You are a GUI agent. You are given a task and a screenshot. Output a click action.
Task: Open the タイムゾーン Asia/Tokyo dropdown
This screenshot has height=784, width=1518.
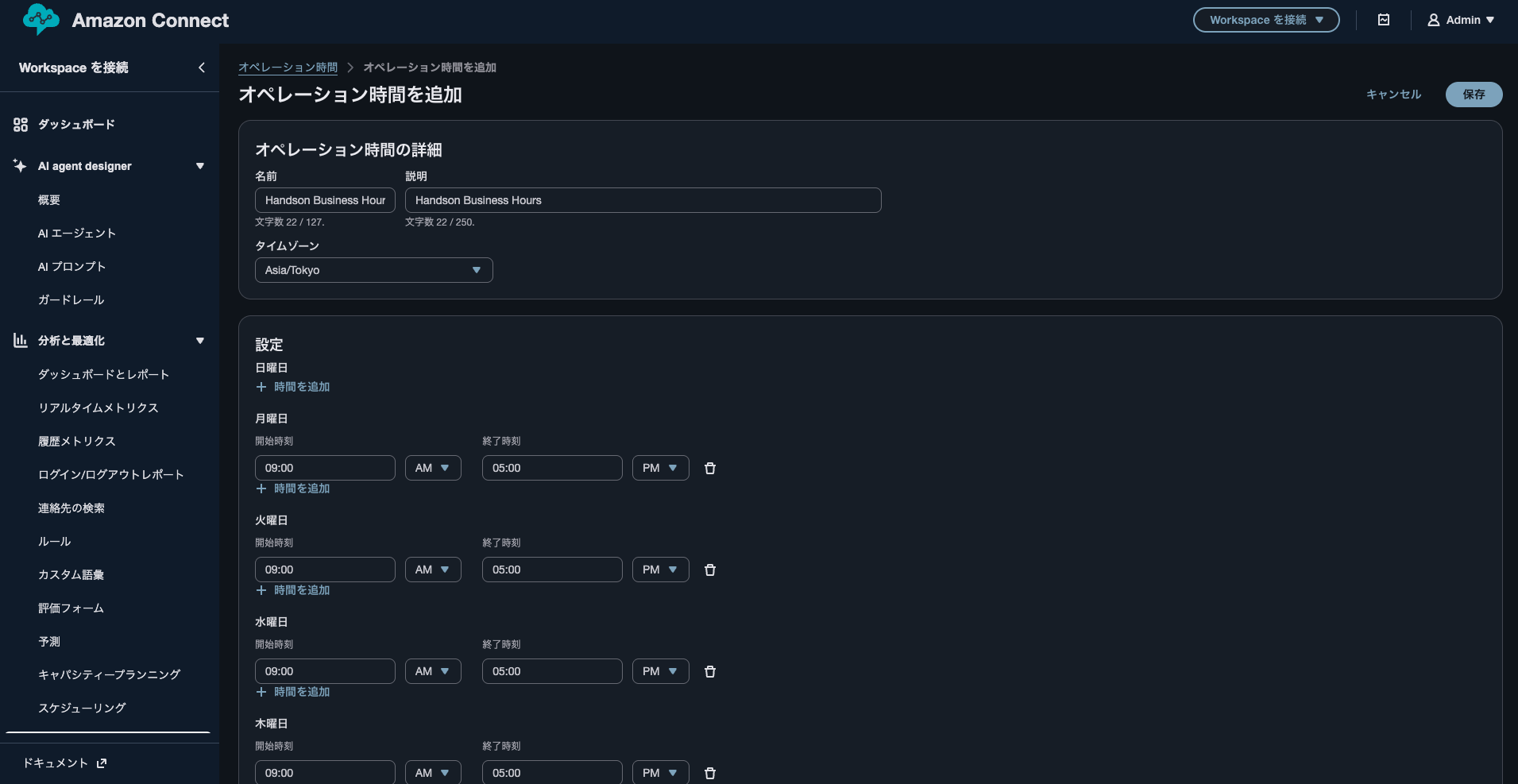373,270
